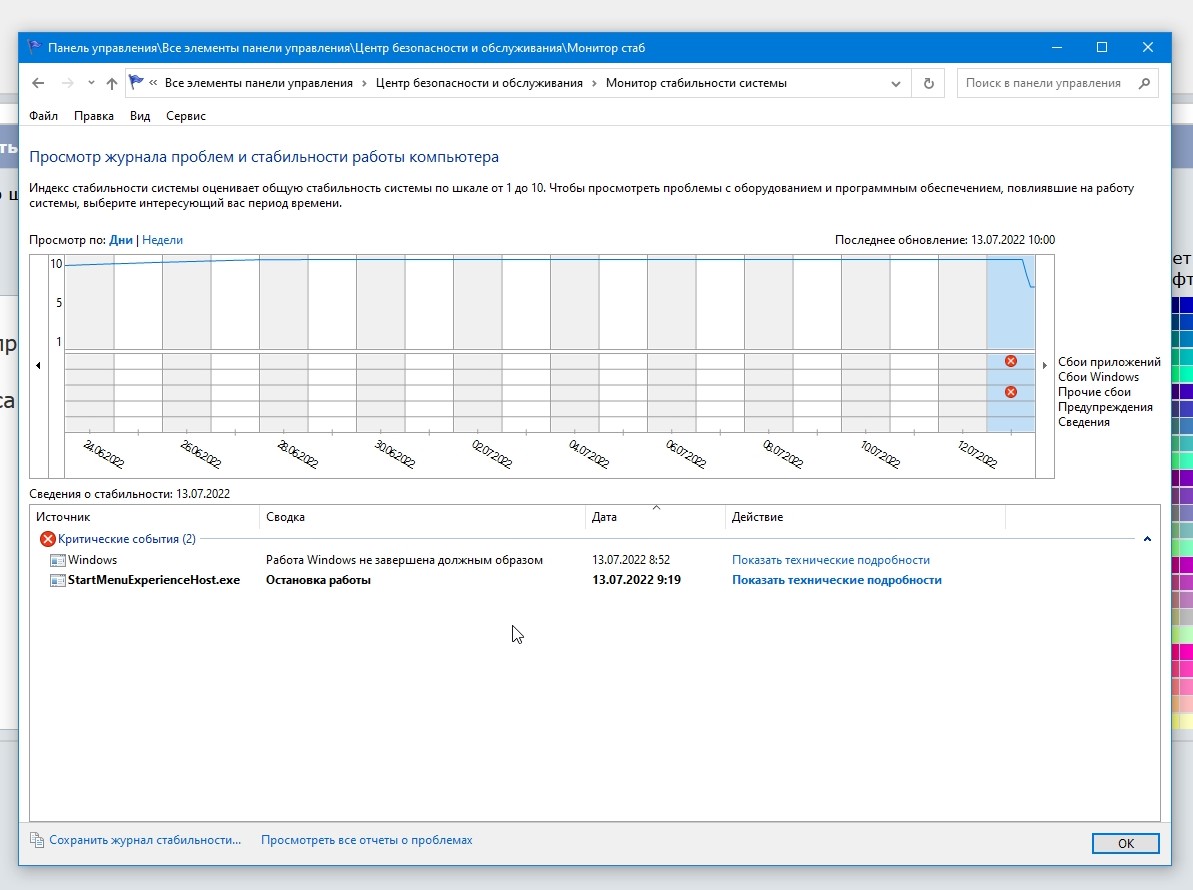Viewport: 1193px width, 890px height.
Task: Show technical details for Windows shutdown event
Action: tap(831, 560)
